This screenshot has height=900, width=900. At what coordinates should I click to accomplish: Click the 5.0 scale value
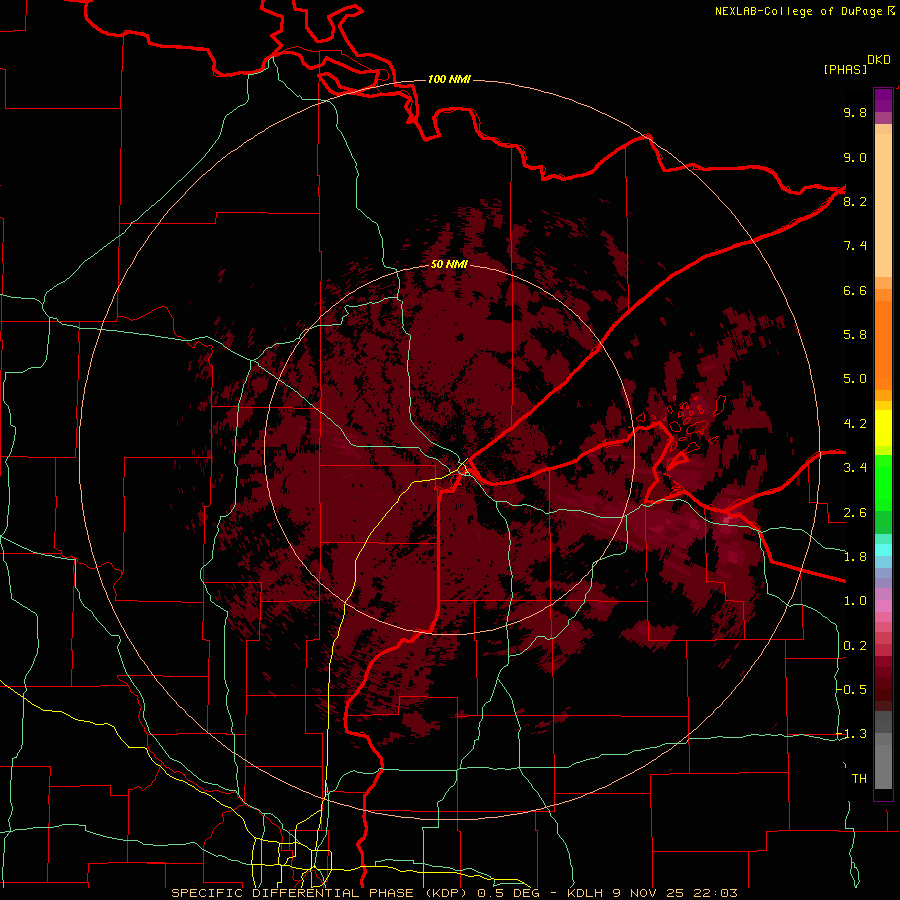coord(855,379)
